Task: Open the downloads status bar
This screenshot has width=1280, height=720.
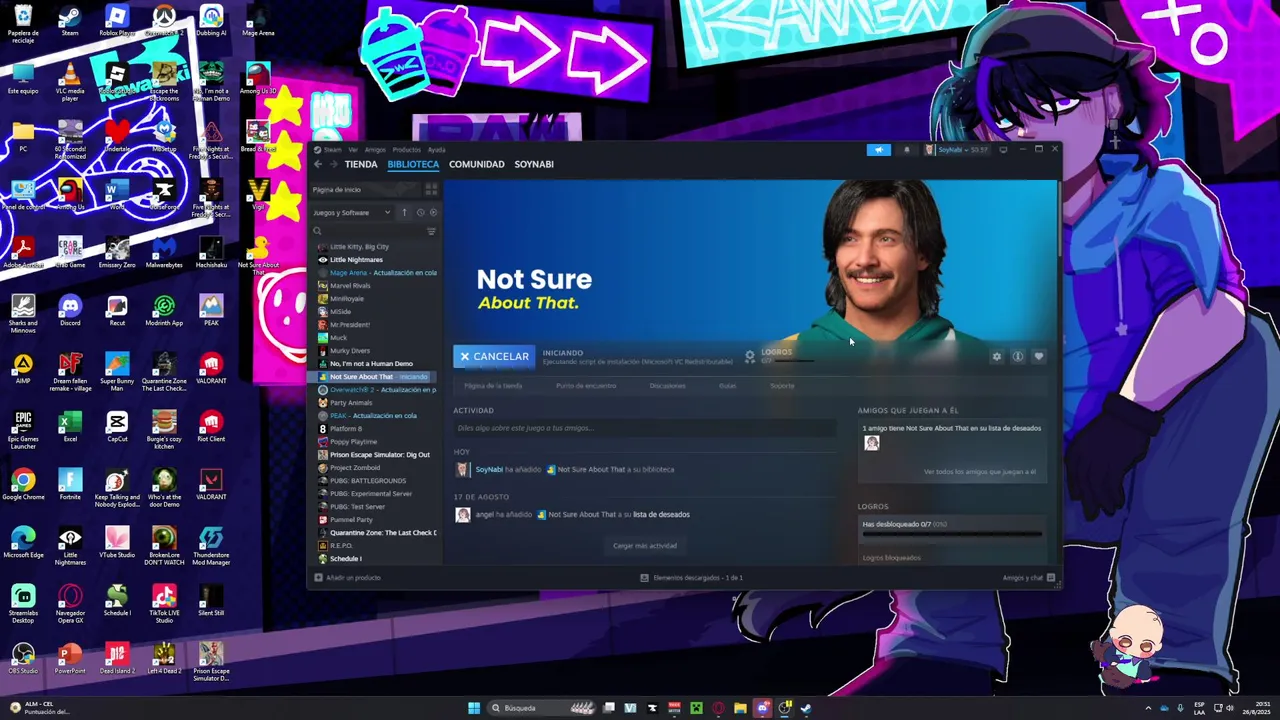Action: pyautogui.click(x=692, y=578)
